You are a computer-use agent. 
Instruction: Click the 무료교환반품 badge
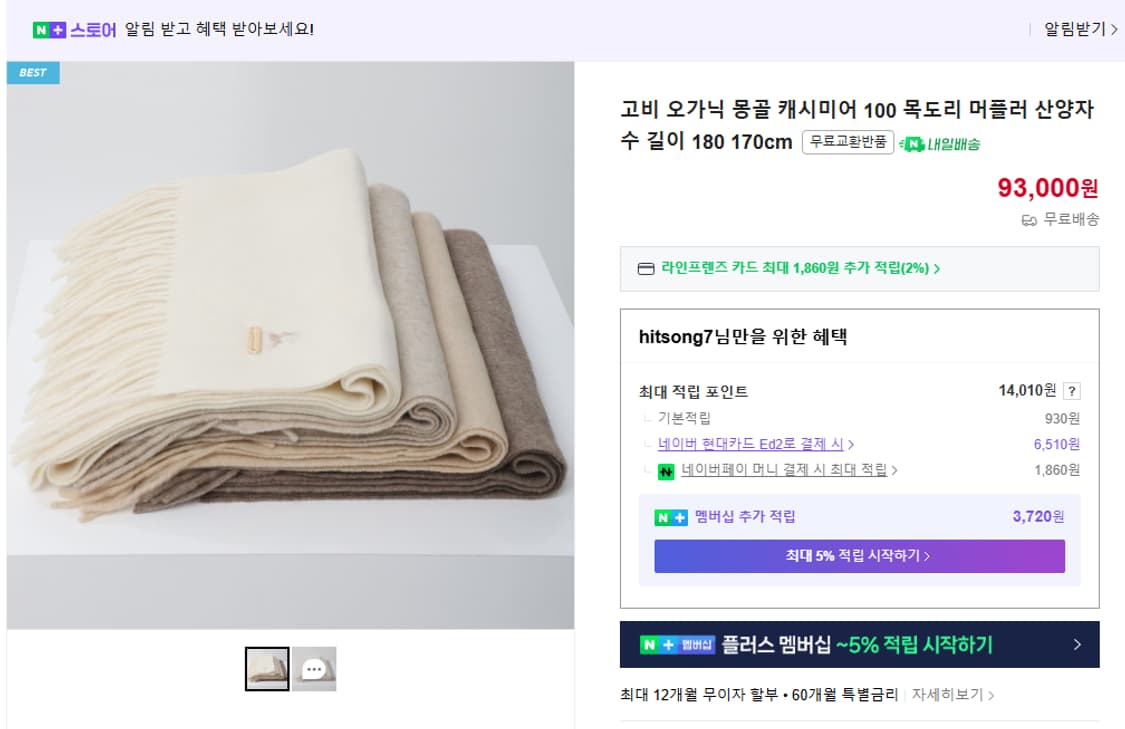847,143
